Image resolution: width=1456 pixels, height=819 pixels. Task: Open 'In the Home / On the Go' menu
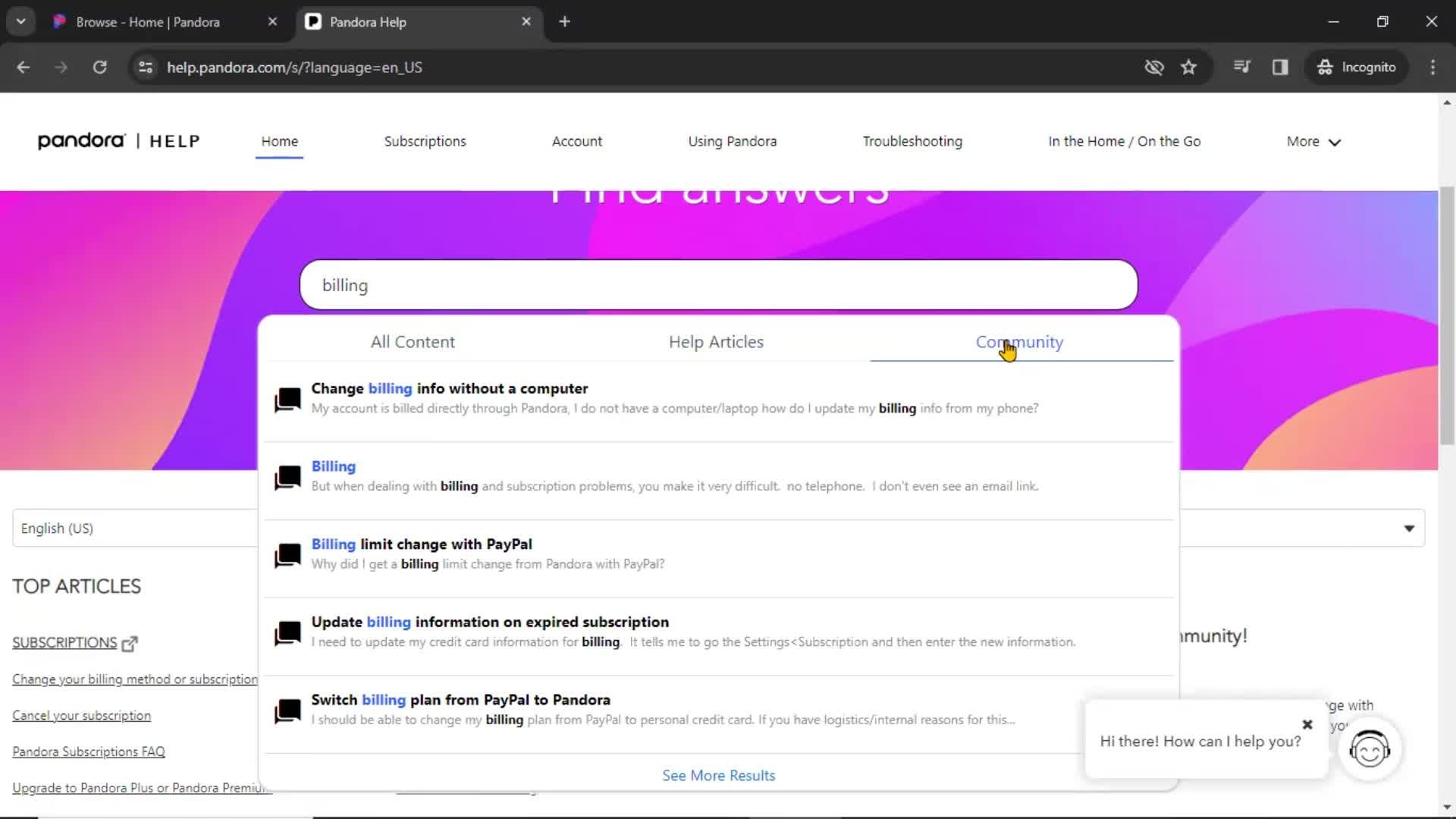click(1124, 141)
